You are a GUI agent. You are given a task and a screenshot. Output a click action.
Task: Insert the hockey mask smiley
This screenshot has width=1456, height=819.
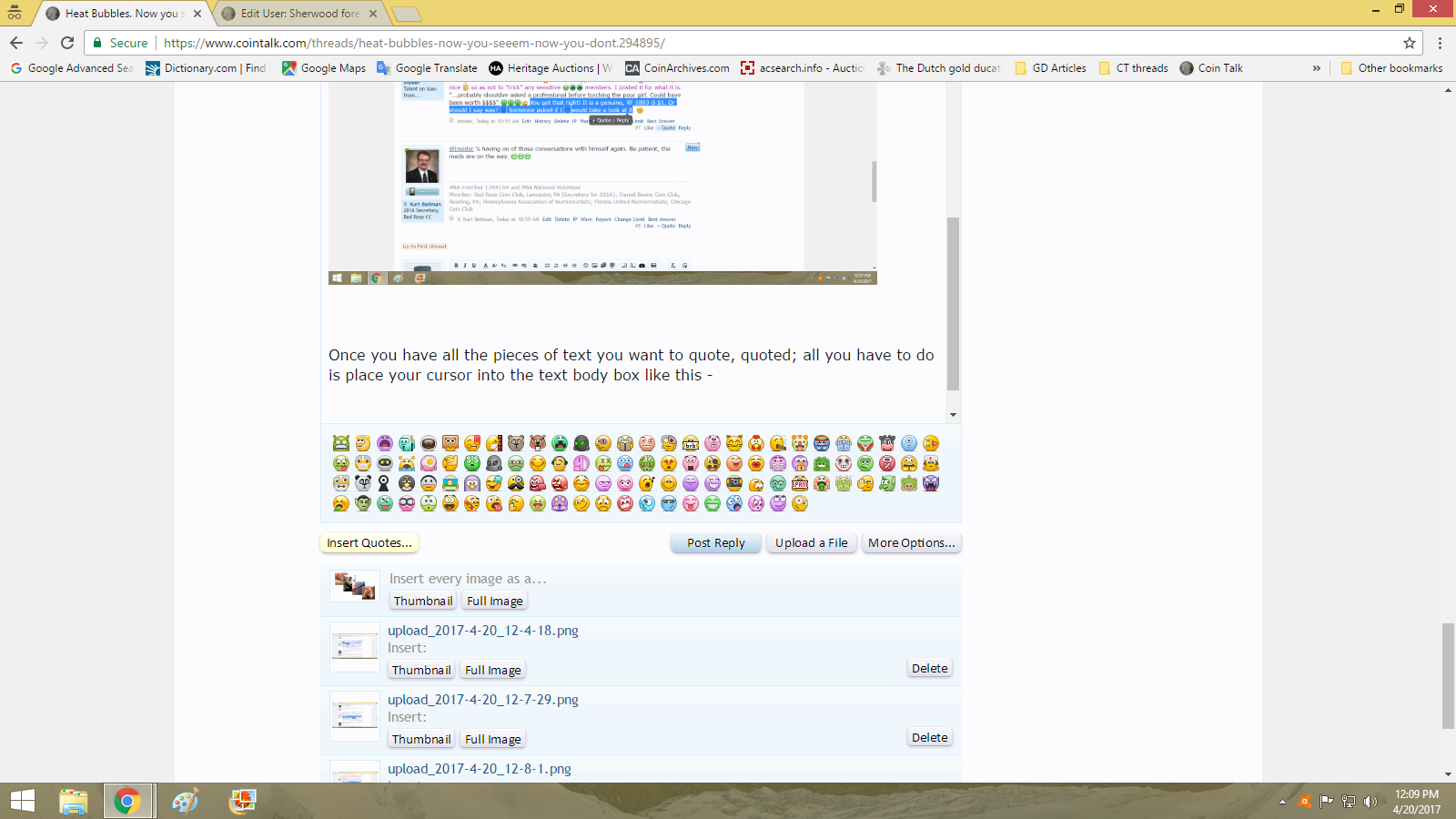[x=844, y=463]
